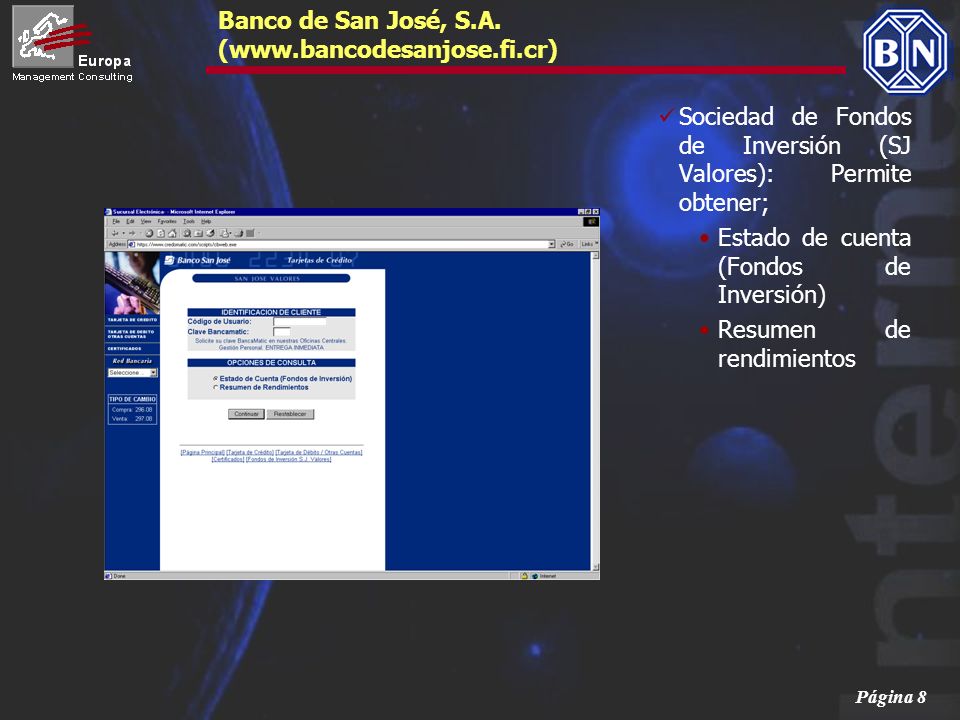
Task: Open the History toolbar icon
Action: [210, 233]
